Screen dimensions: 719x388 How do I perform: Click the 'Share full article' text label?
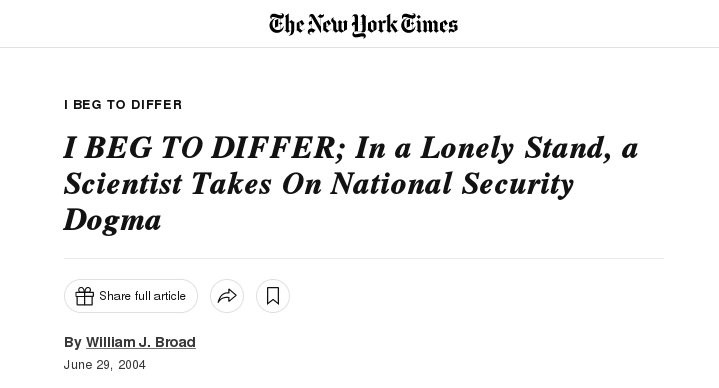coord(143,296)
